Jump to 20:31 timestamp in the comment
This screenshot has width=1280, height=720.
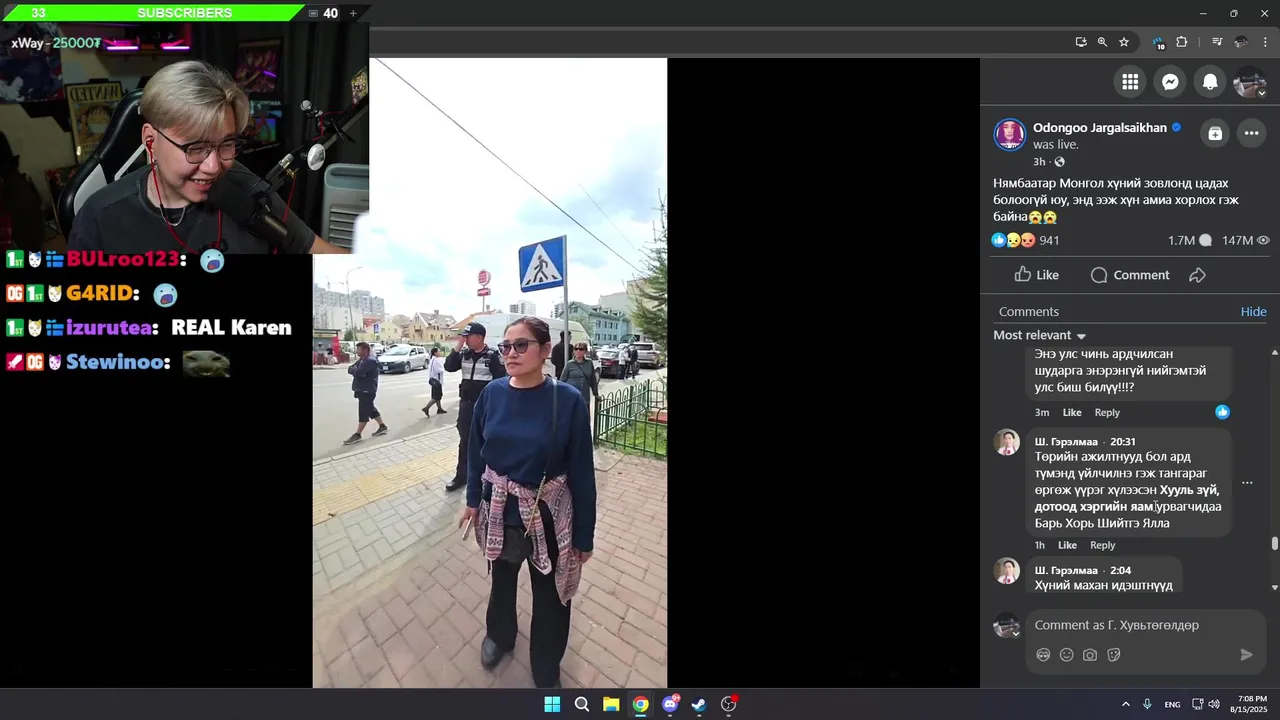[1123, 441]
